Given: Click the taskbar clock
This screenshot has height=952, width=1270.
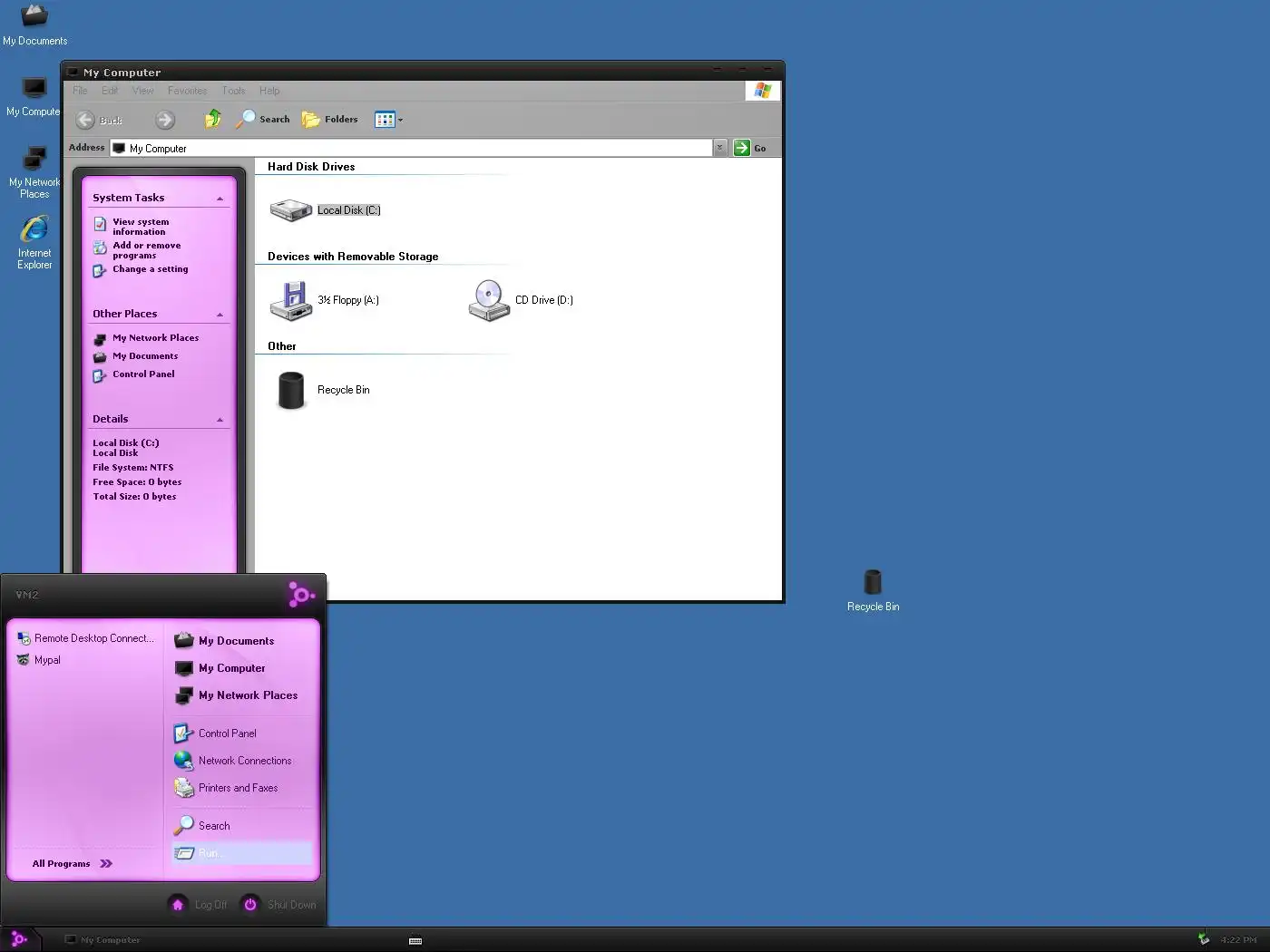Looking at the screenshot, I should [x=1238, y=940].
